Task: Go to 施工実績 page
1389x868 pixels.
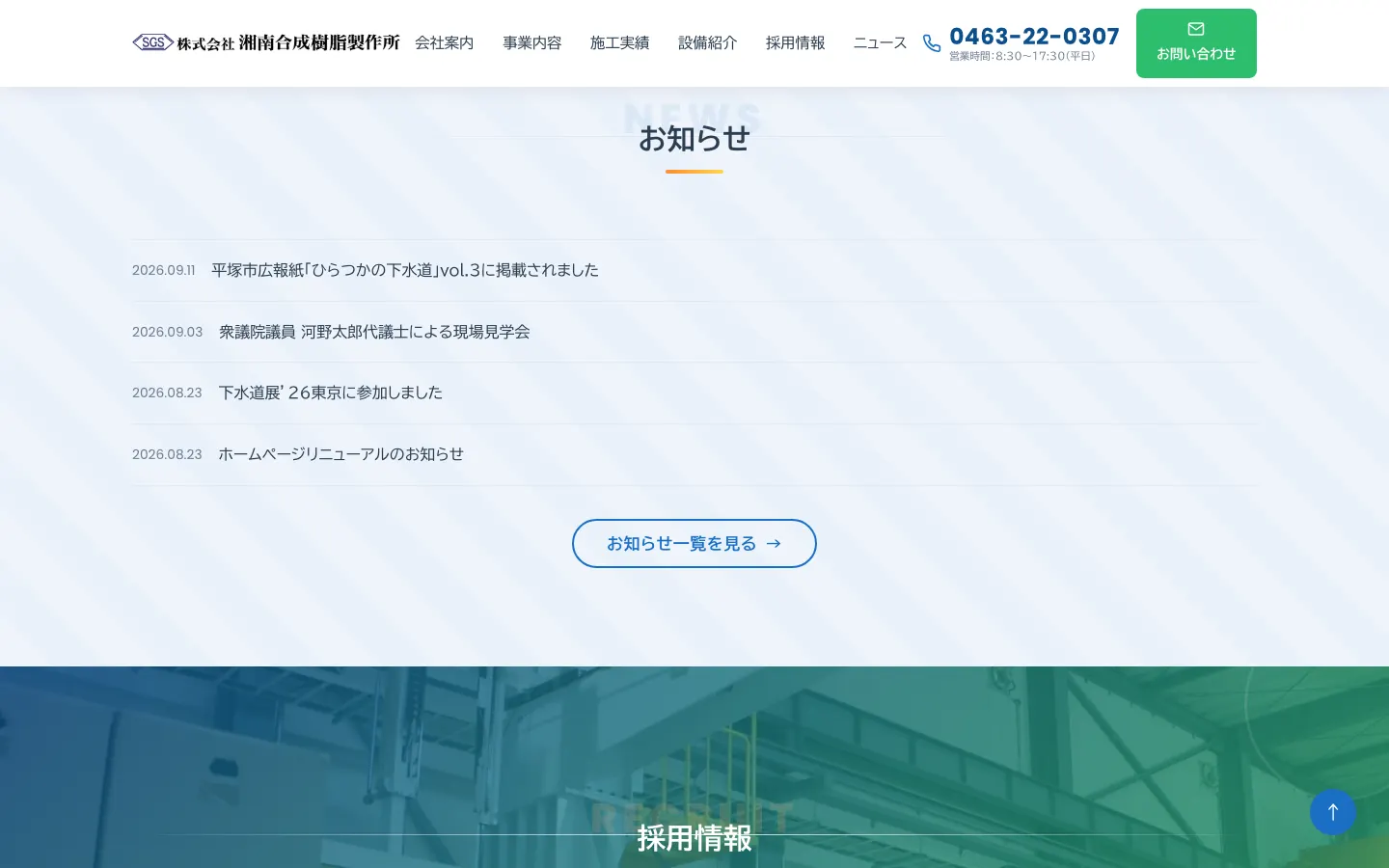Action: (620, 43)
